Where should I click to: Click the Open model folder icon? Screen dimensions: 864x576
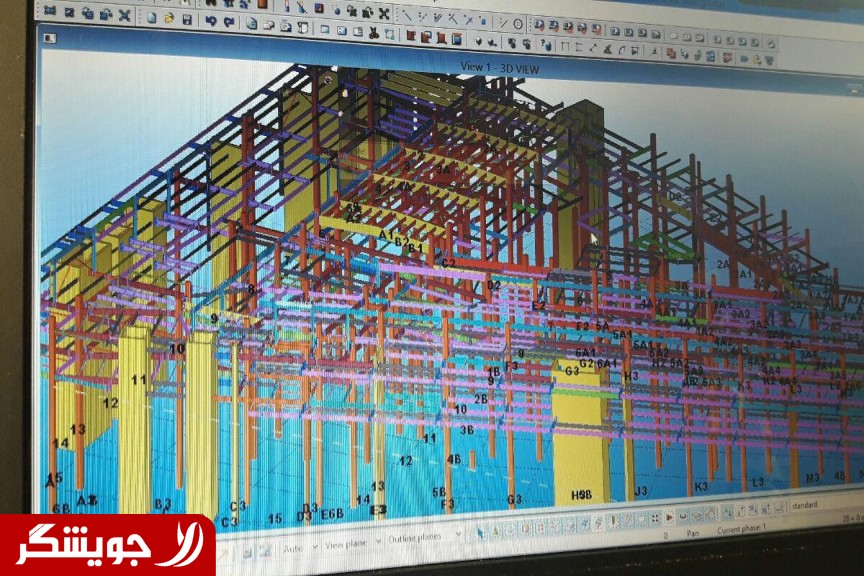point(169,18)
